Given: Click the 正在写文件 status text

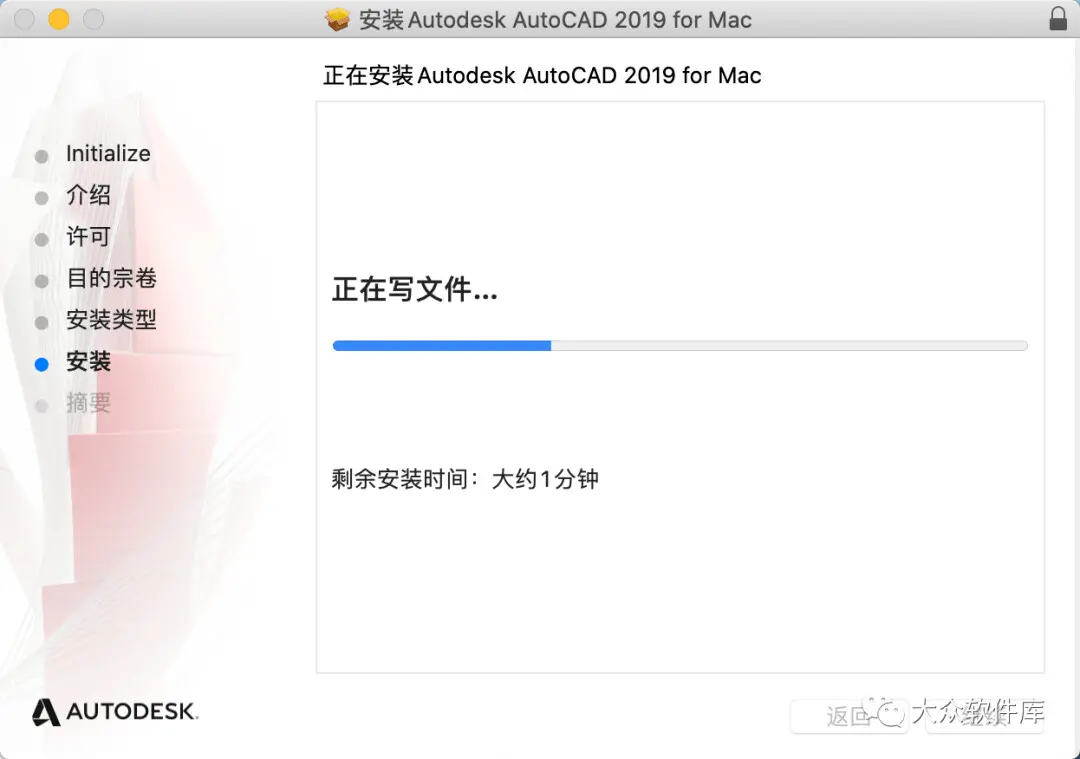Looking at the screenshot, I should coord(415,289).
